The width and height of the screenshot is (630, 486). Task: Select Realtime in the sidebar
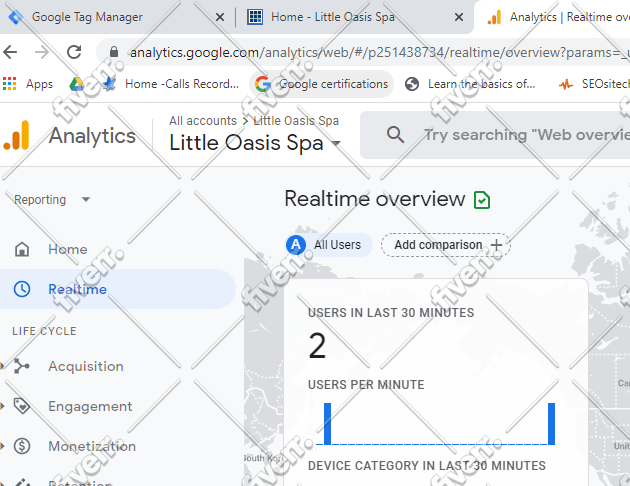tap(117, 289)
